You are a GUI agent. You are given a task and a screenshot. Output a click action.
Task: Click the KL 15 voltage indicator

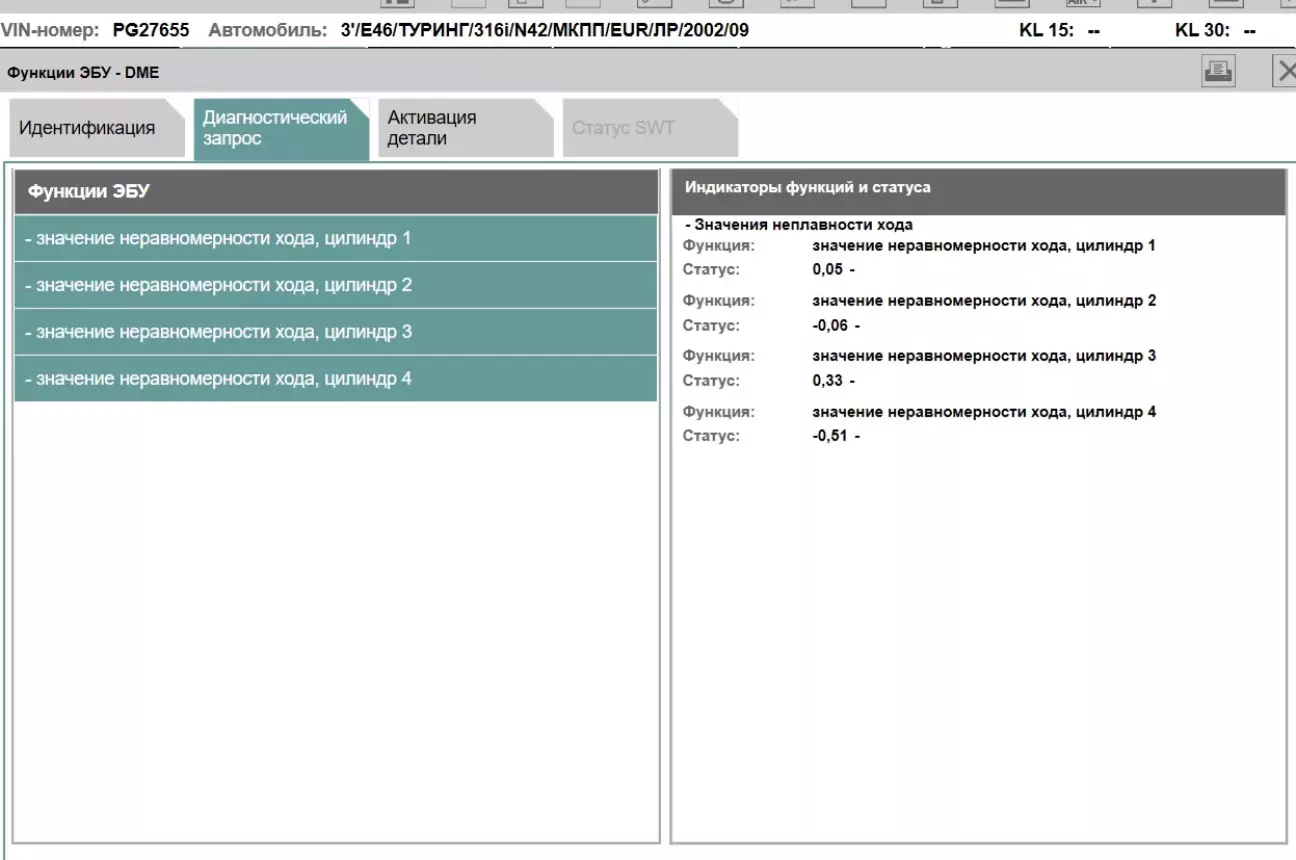(x=1059, y=30)
